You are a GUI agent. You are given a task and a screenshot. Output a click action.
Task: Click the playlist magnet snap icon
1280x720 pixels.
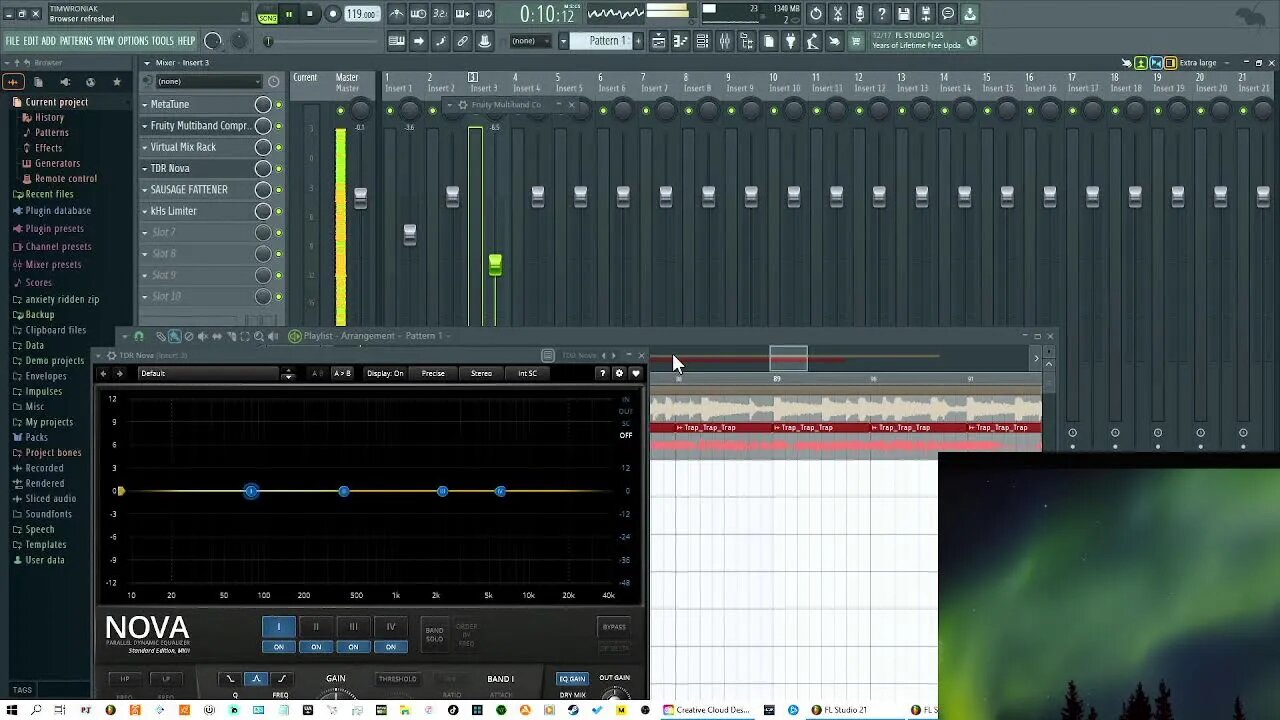[x=138, y=336]
